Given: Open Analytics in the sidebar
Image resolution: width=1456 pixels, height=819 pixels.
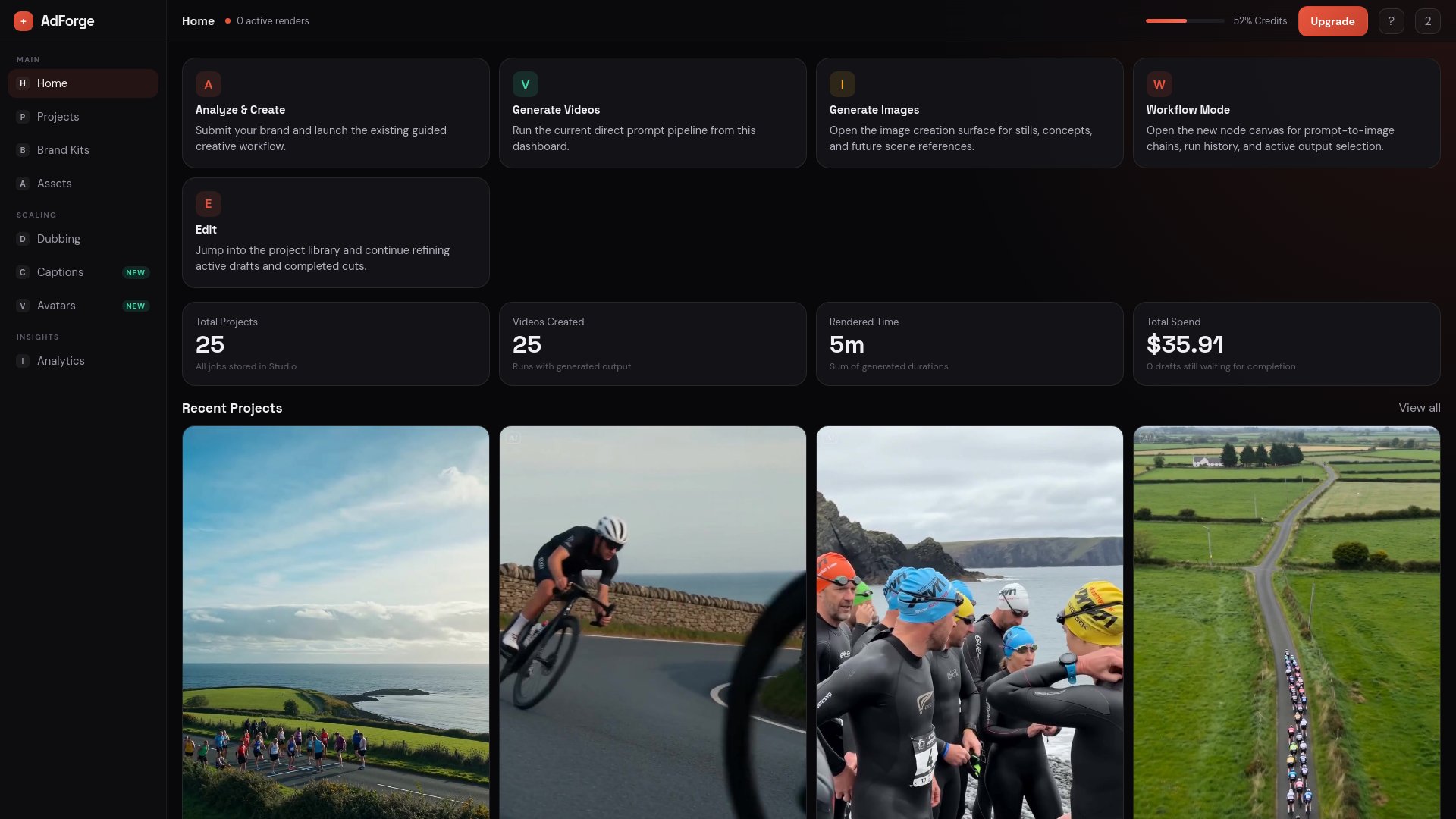Looking at the screenshot, I should [83, 361].
